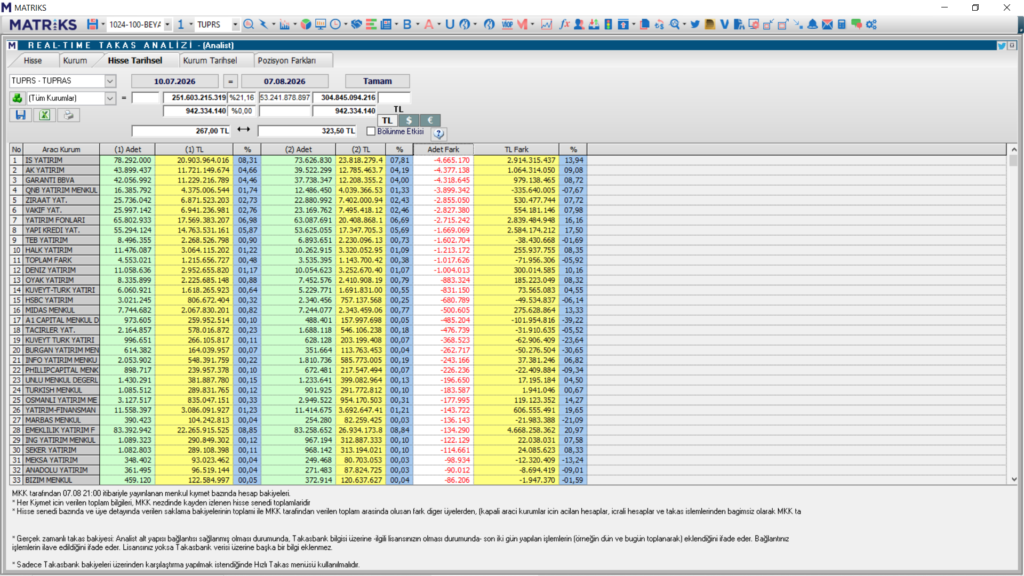This screenshot has width=1024, height=576.
Task: Export table with the Excel icon
Action: [x=44, y=115]
